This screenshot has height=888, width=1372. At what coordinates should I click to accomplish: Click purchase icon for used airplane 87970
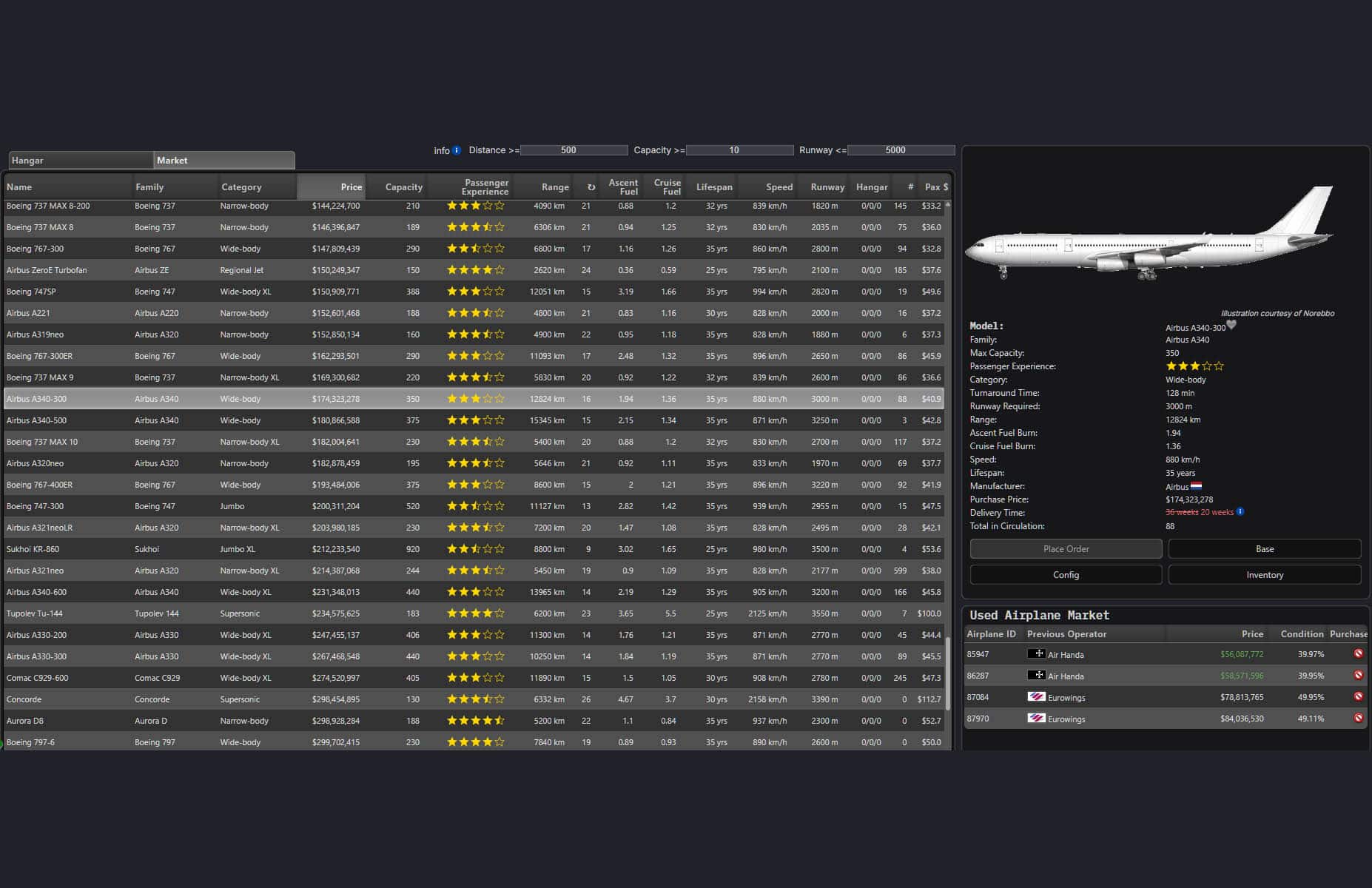[1358, 718]
